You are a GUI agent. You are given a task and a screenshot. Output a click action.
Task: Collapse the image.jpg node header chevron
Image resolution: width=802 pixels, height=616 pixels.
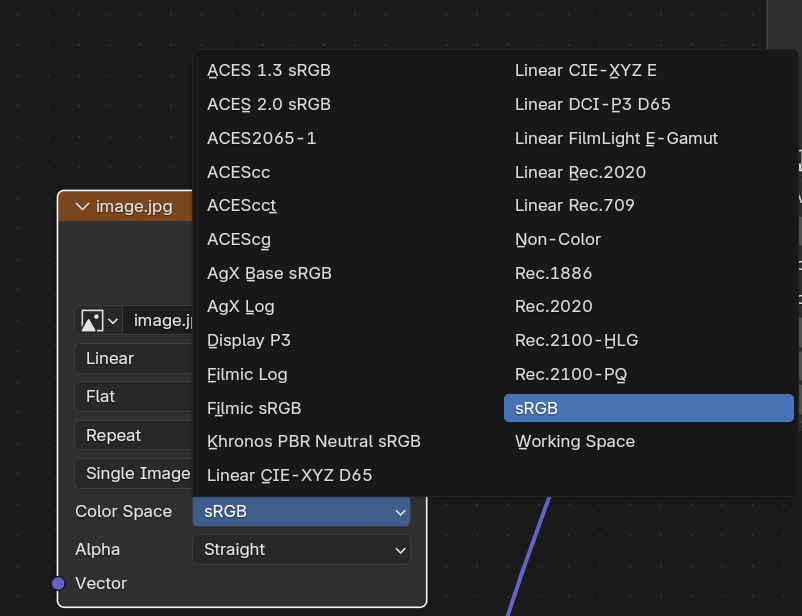[82, 207]
